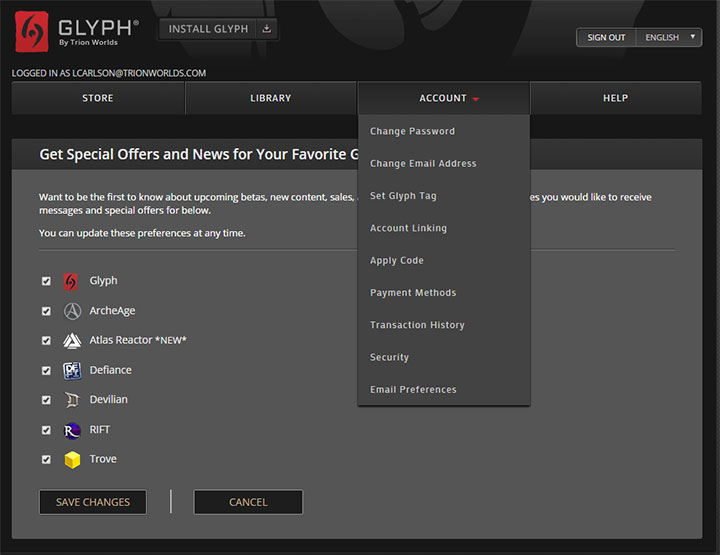Click the Sign Out button

(606, 38)
